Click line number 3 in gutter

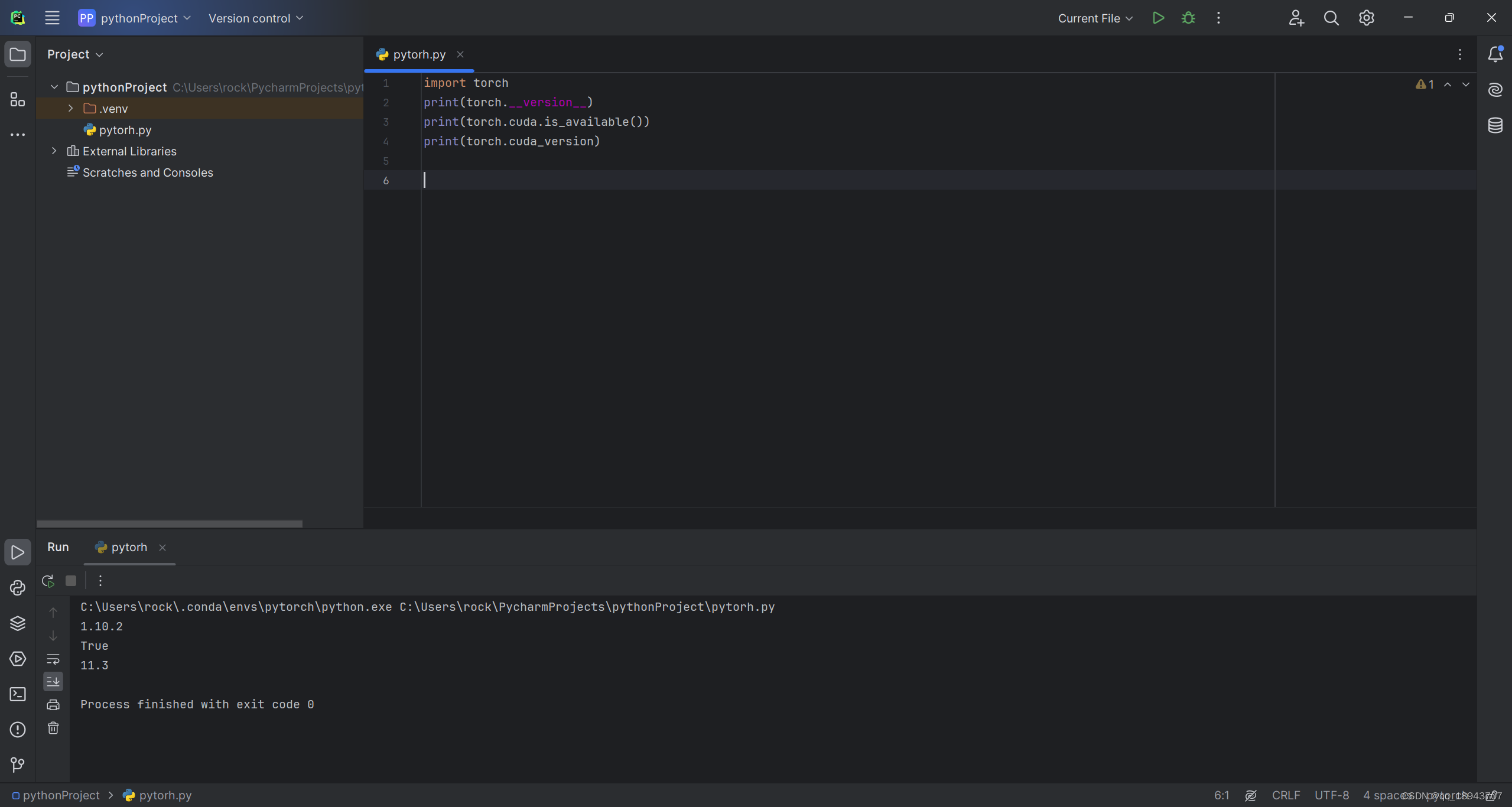tap(386, 122)
